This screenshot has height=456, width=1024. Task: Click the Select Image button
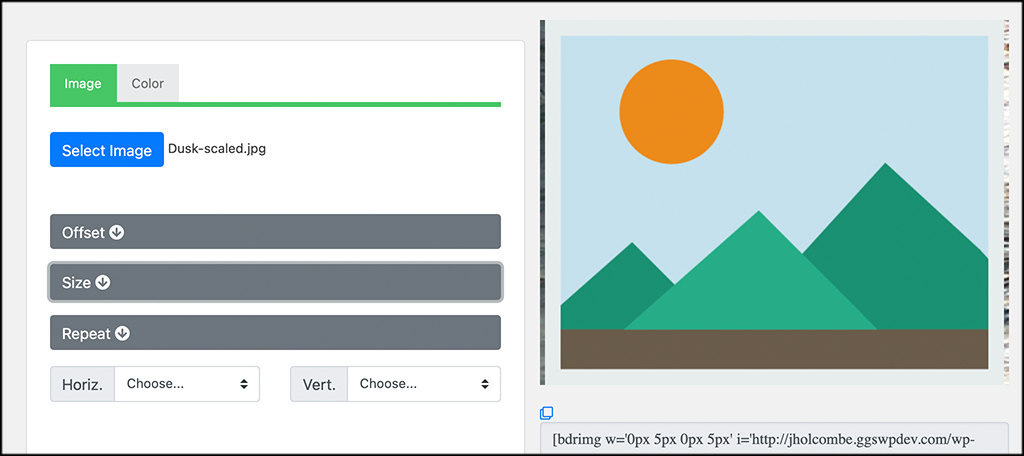pyautogui.click(x=107, y=150)
